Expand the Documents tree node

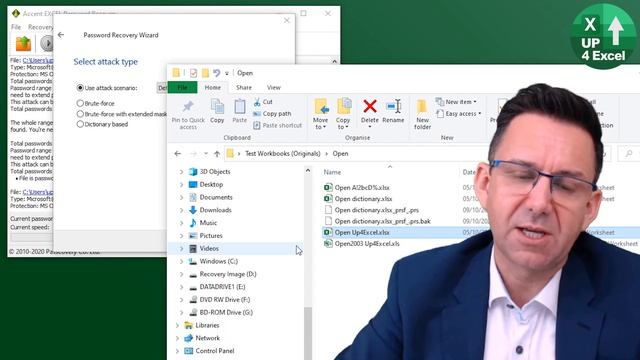pyautogui.click(x=182, y=197)
